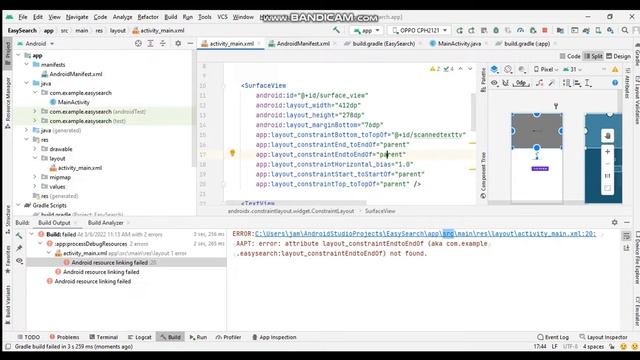The width and height of the screenshot is (640, 360).
Task: Click the pan hand tool in preview
Action: [607, 136]
